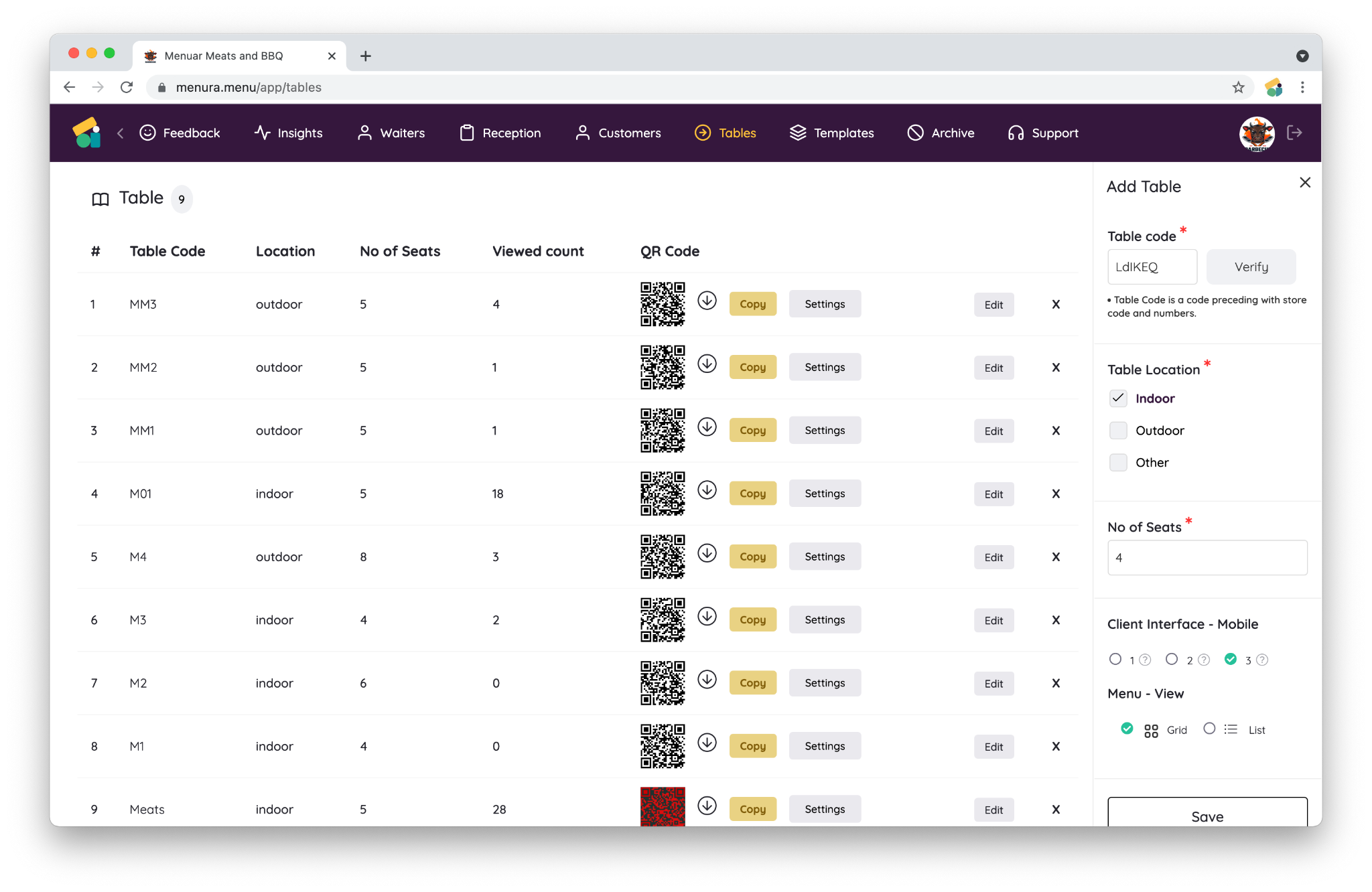Select Grid menu view

(x=1127, y=729)
